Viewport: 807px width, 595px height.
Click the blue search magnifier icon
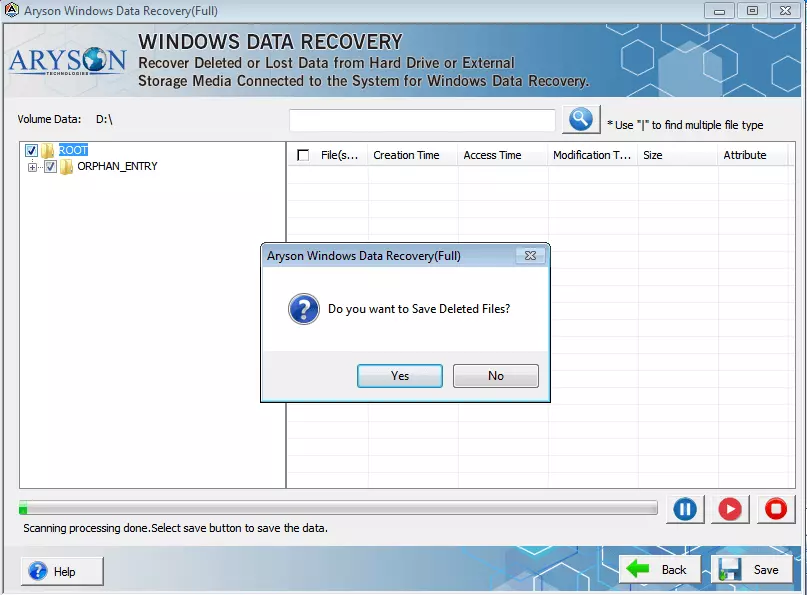coord(580,118)
